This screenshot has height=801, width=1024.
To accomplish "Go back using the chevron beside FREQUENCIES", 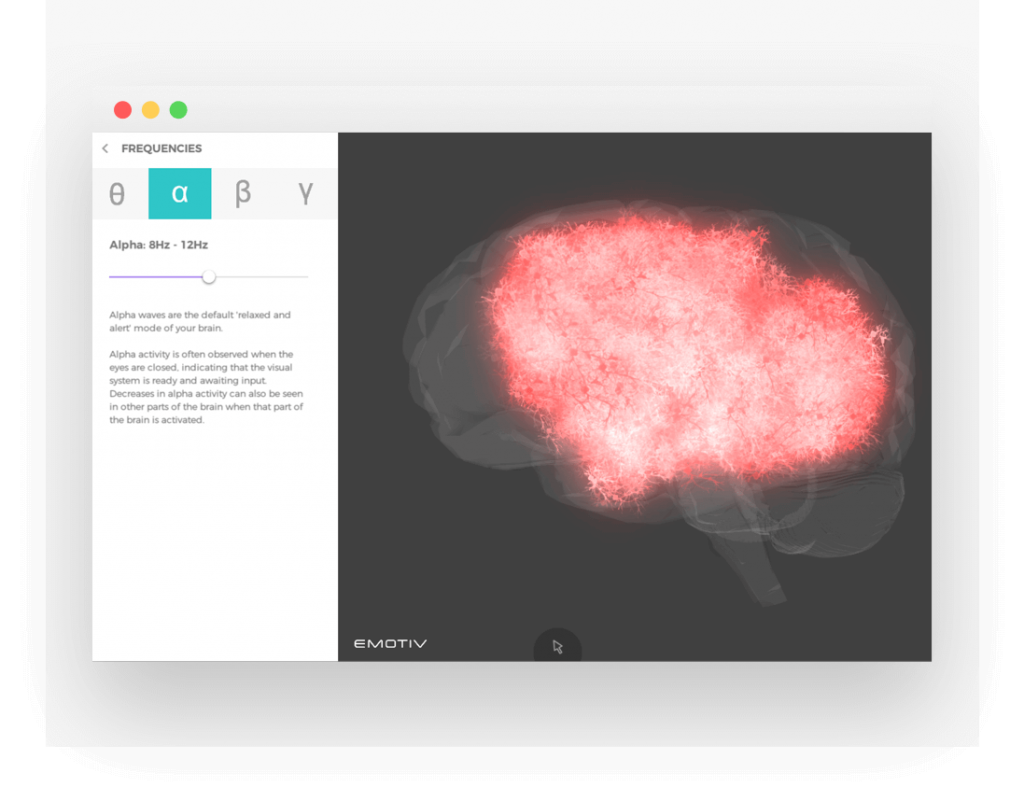I will click(x=105, y=149).
